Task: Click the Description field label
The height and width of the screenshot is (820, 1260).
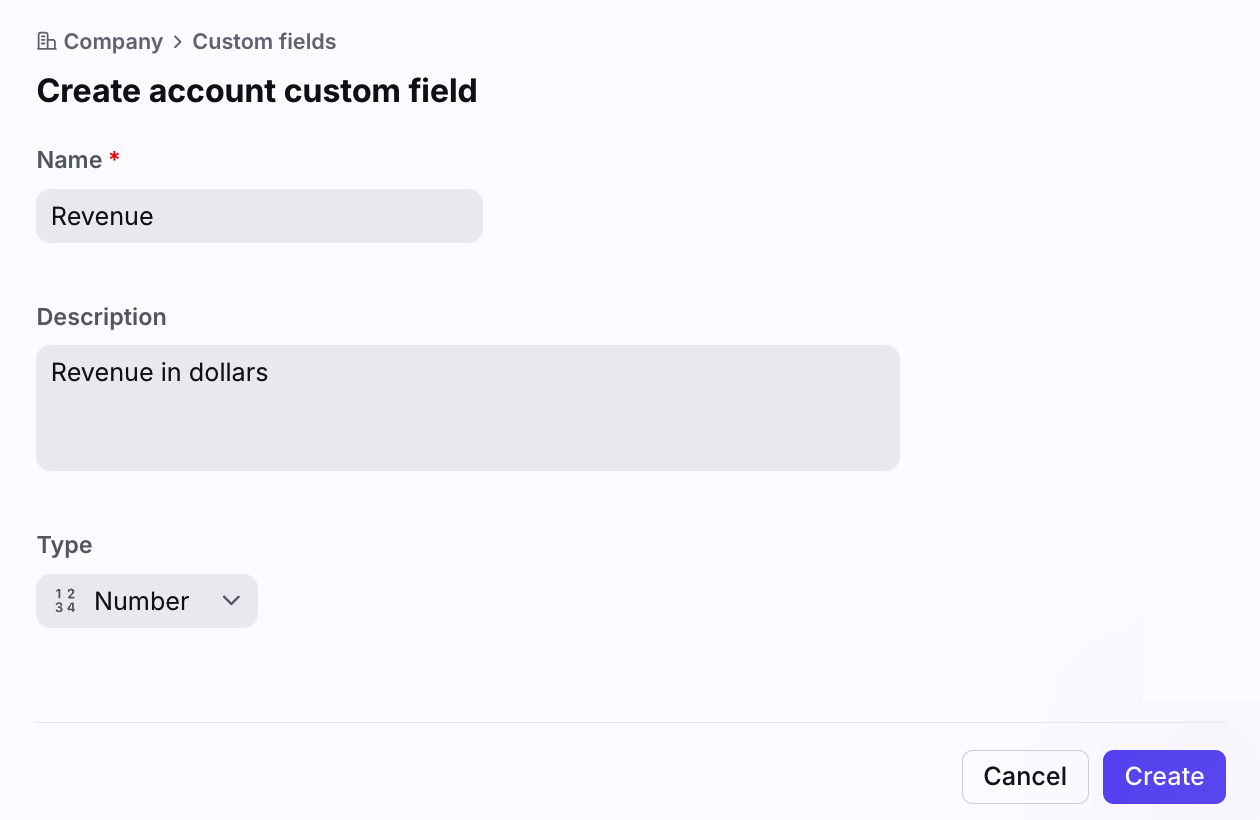Action: 101,317
